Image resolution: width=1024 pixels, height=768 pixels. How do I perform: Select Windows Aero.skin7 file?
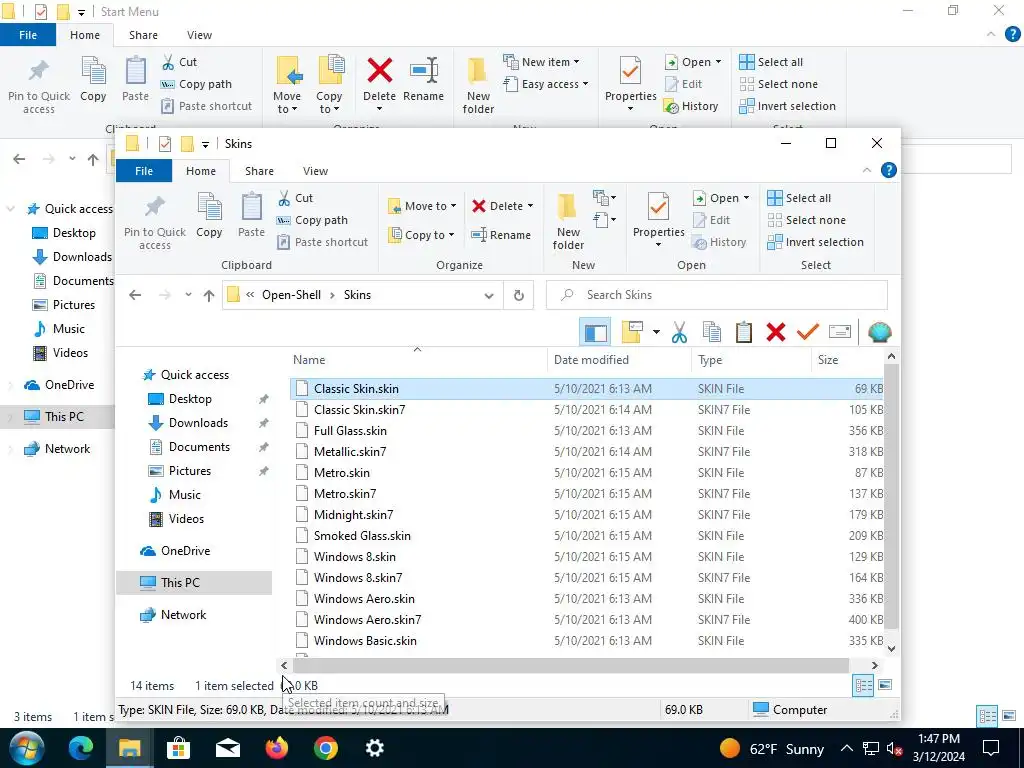[367, 620]
